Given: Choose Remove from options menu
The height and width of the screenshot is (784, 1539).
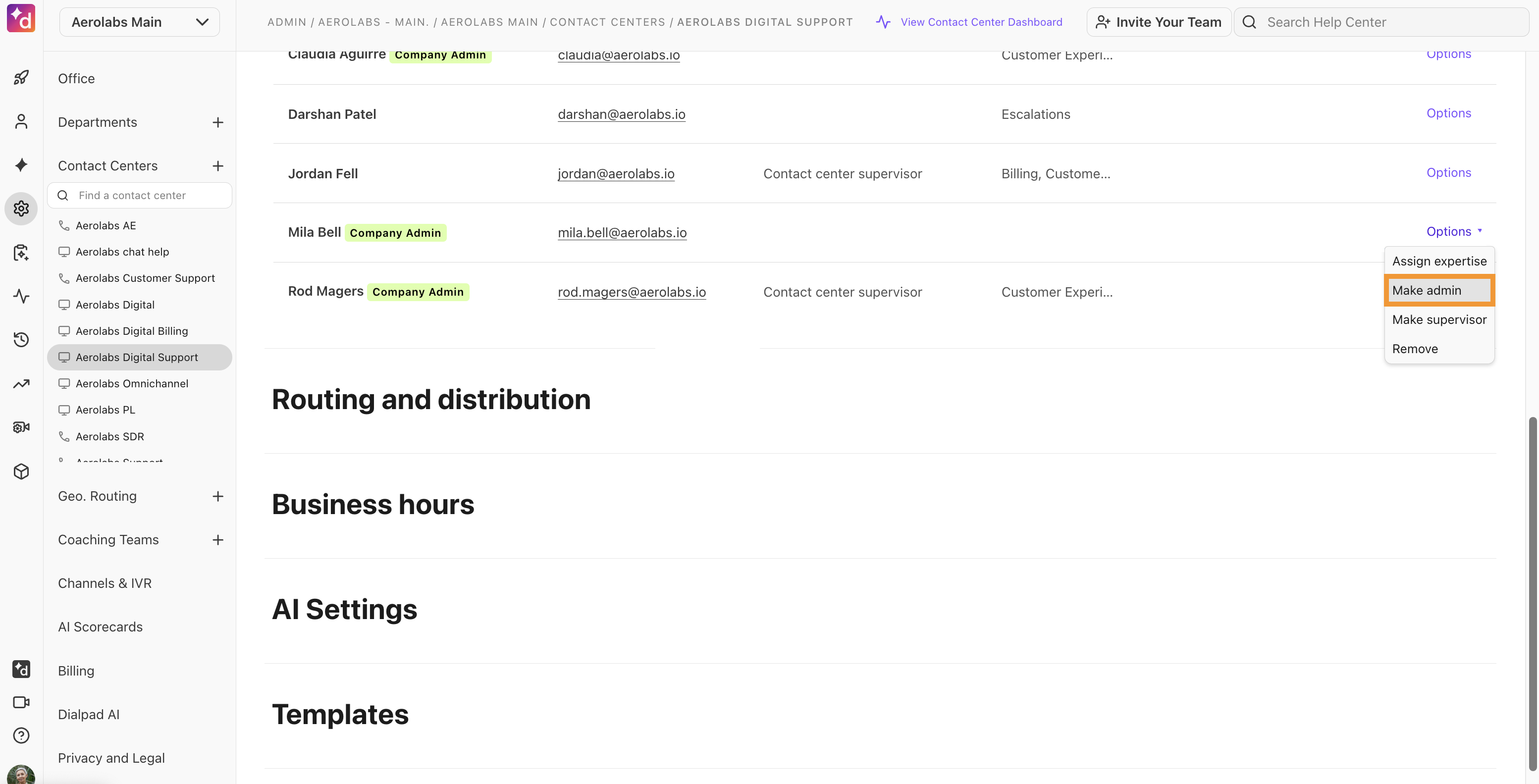Looking at the screenshot, I should tap(1439, 349).
